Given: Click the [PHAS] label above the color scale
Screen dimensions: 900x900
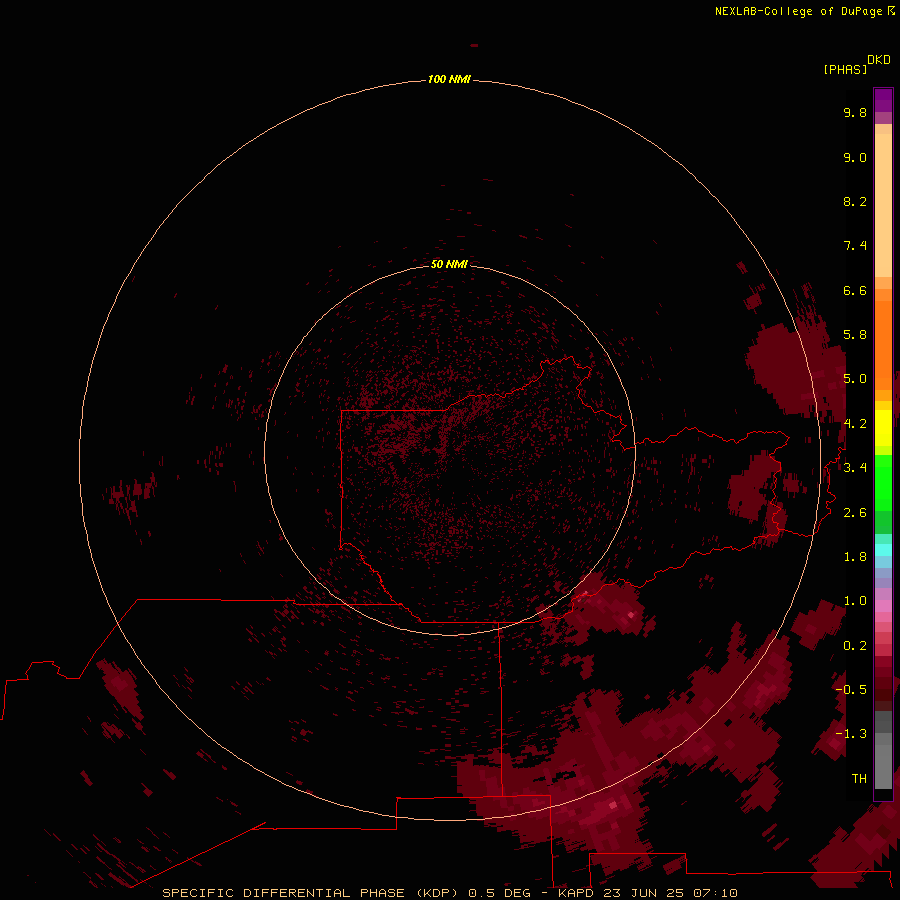Looking at the screenshot, I should point(845,69).
